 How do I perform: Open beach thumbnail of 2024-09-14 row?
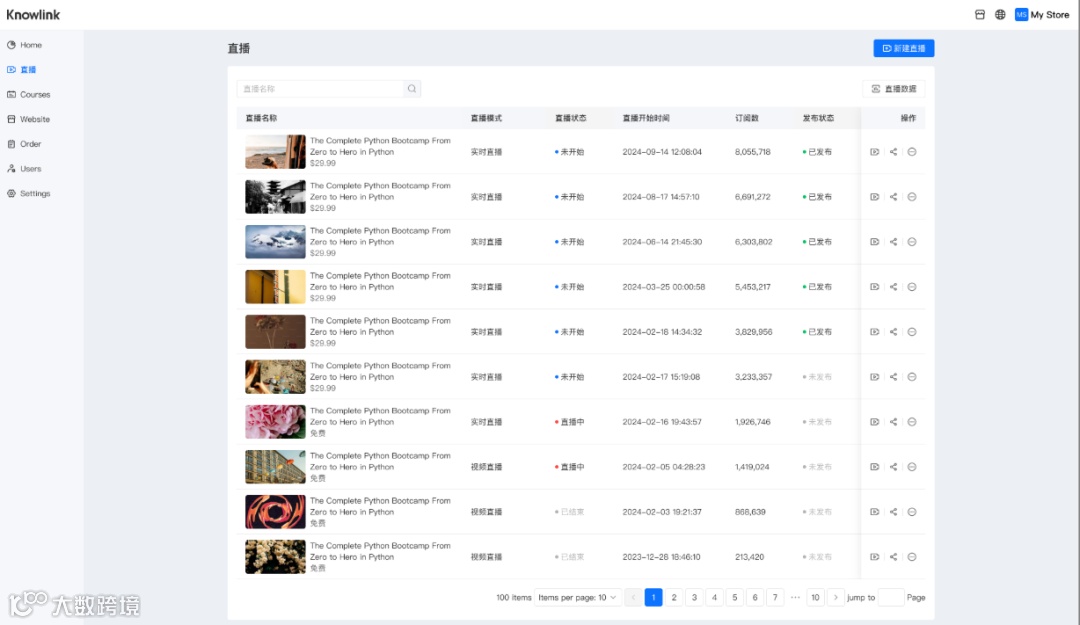click(x=276, y=152)
